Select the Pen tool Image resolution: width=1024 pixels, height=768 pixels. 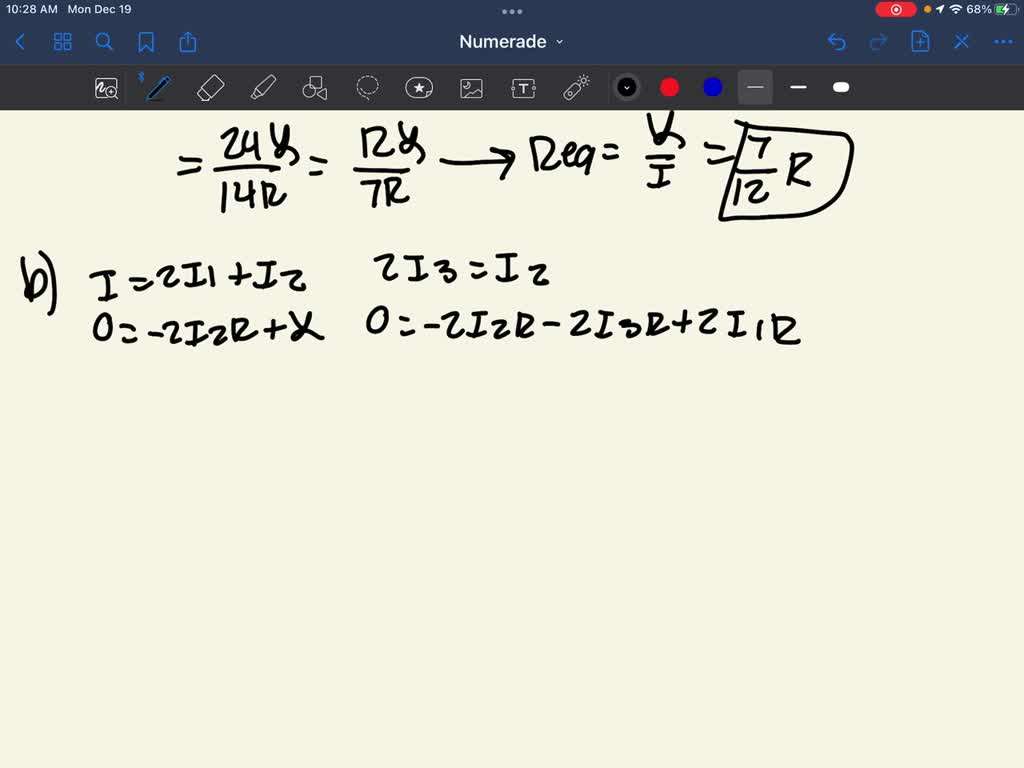pyautogui.click(x=157, y=88)
